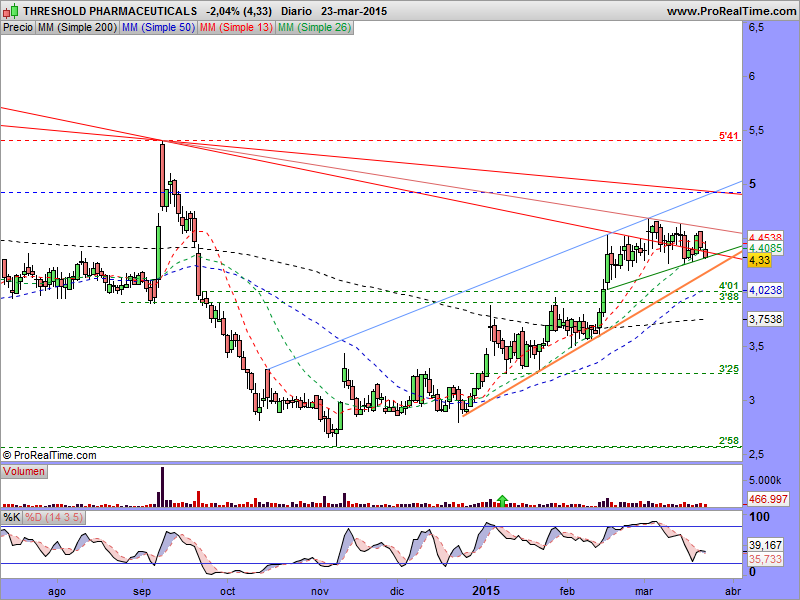The height and width of the screenshot is (600, 800).
Task: Click the date 23-mar-2015 in title
Action: point(354,11)
